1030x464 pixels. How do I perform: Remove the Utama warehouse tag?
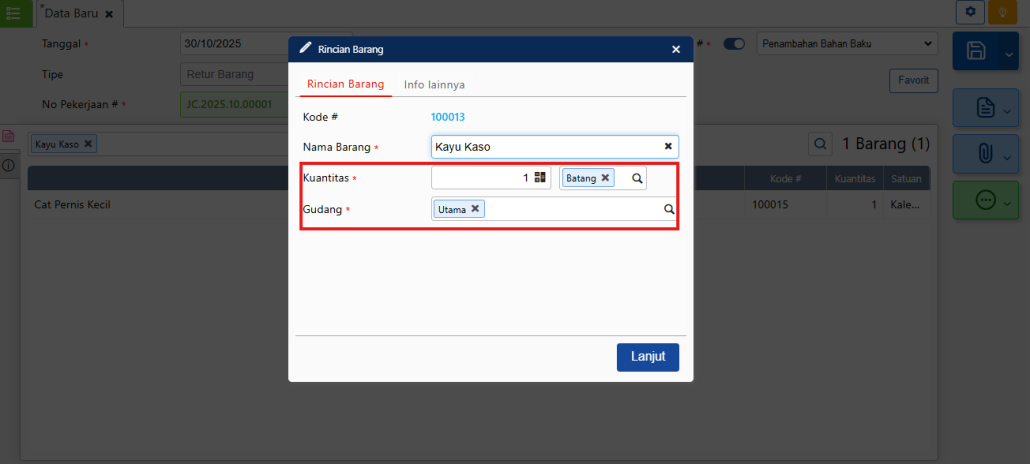pyautogui.click(x=475, y=209)
